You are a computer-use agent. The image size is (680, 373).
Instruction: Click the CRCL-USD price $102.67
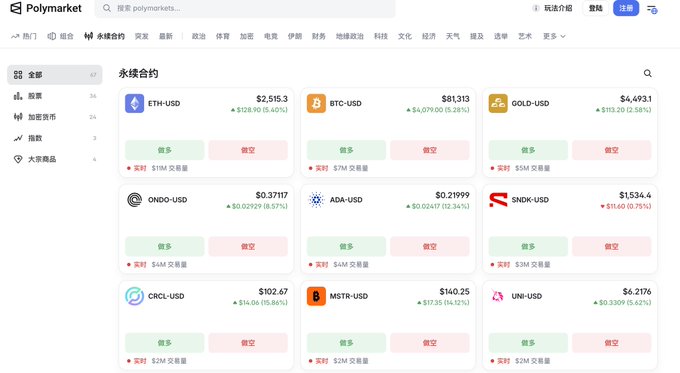273,291
